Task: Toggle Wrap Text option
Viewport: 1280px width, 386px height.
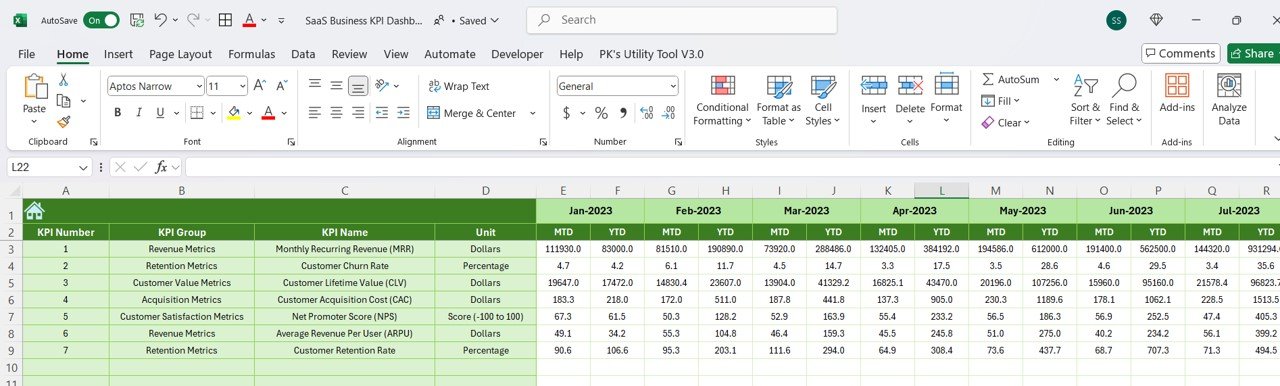Action: 459,86
